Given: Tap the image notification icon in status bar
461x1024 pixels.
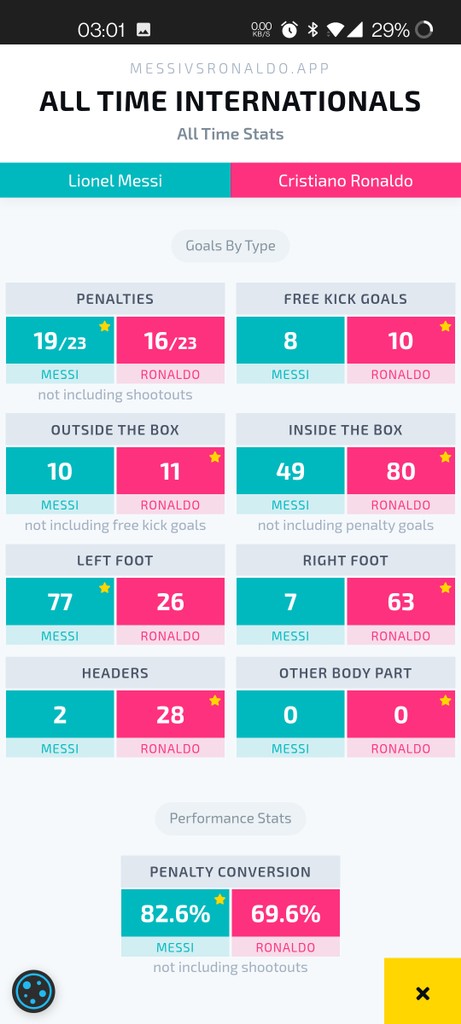Looking at the screenshot, I should pos(144,29).
